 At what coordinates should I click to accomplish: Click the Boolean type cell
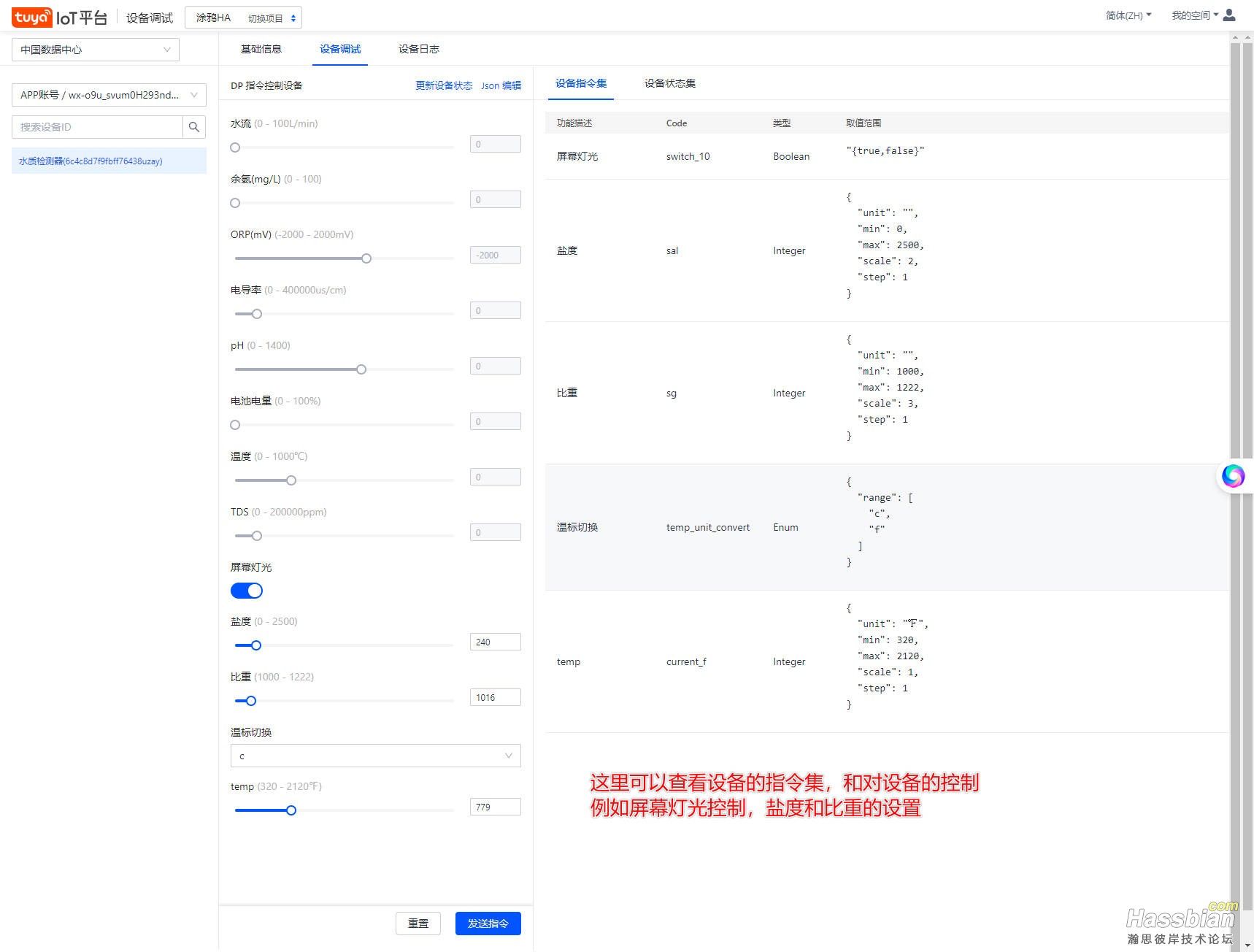(791, 156)
